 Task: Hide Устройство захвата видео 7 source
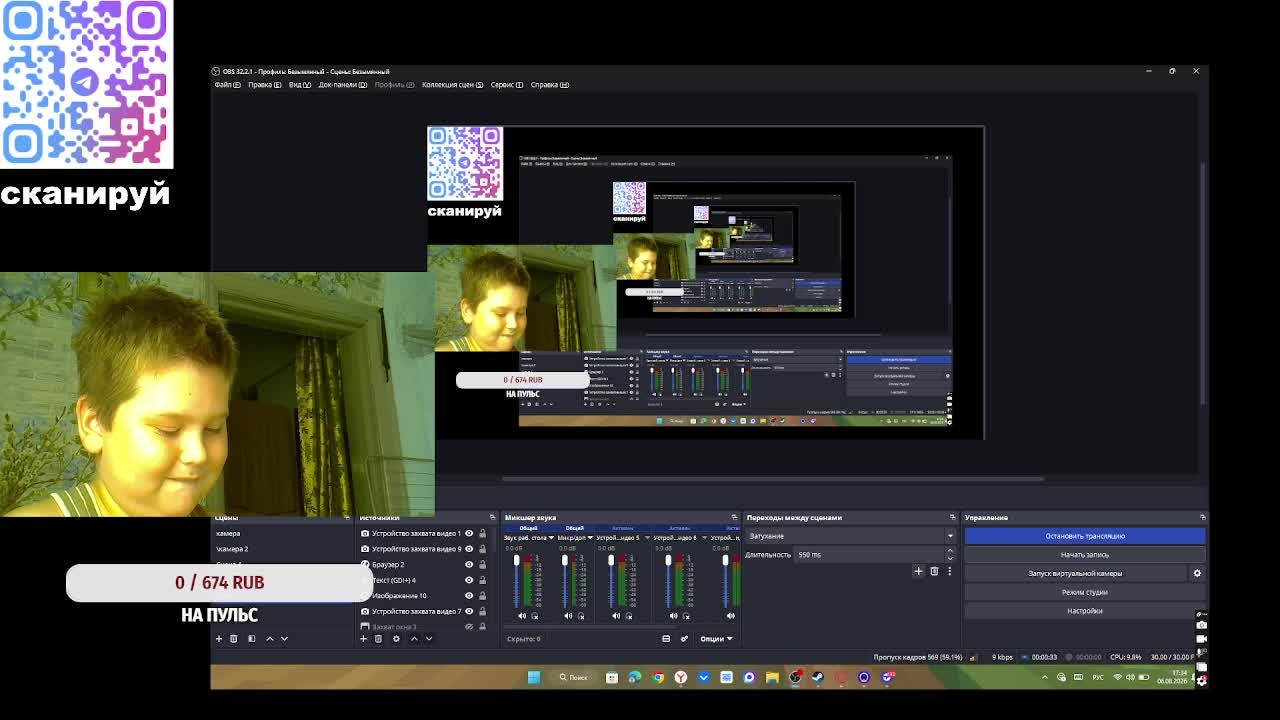[468, 611]
